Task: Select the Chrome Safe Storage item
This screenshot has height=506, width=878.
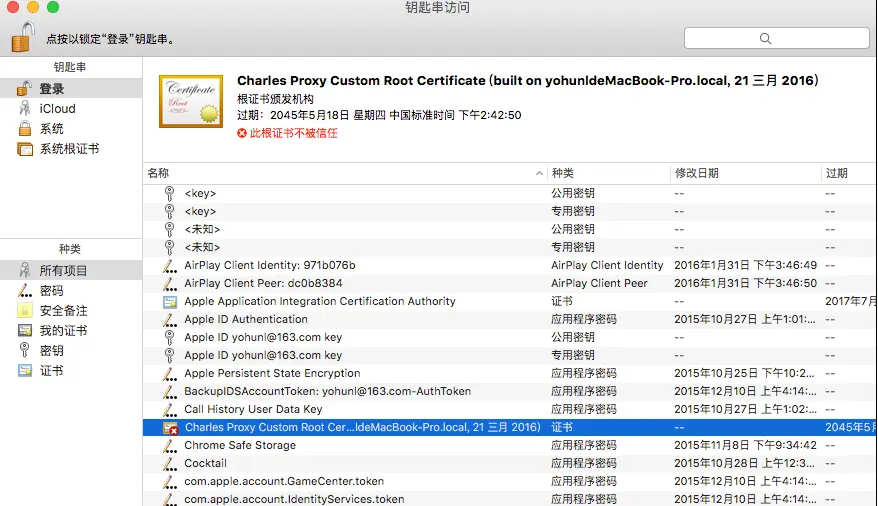Action: (510, 445)
